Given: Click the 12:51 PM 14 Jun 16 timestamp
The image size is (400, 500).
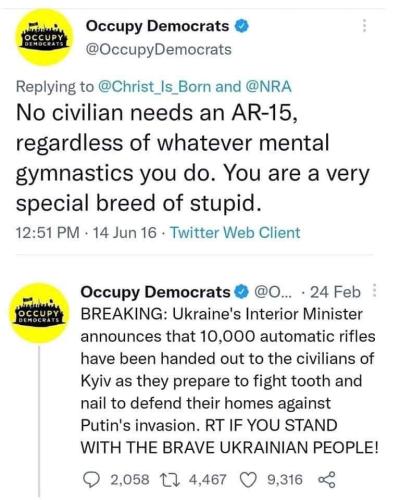Looking at the screenshot, I should pos(86,232).
